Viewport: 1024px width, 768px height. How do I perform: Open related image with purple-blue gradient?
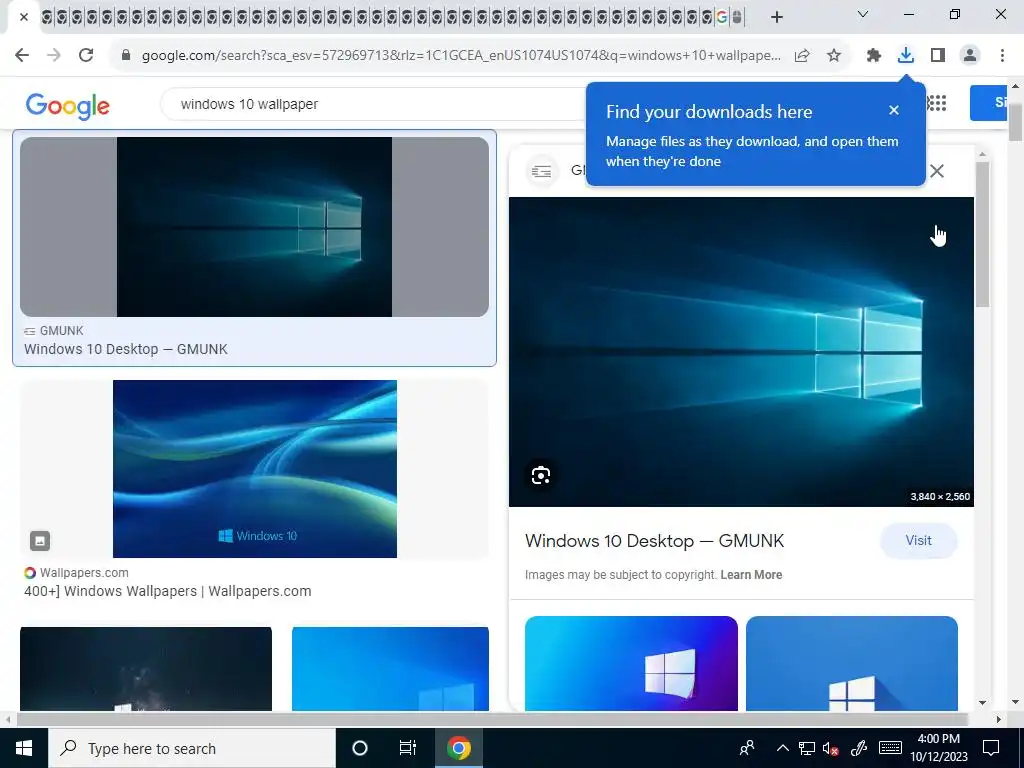coord(631,663)
